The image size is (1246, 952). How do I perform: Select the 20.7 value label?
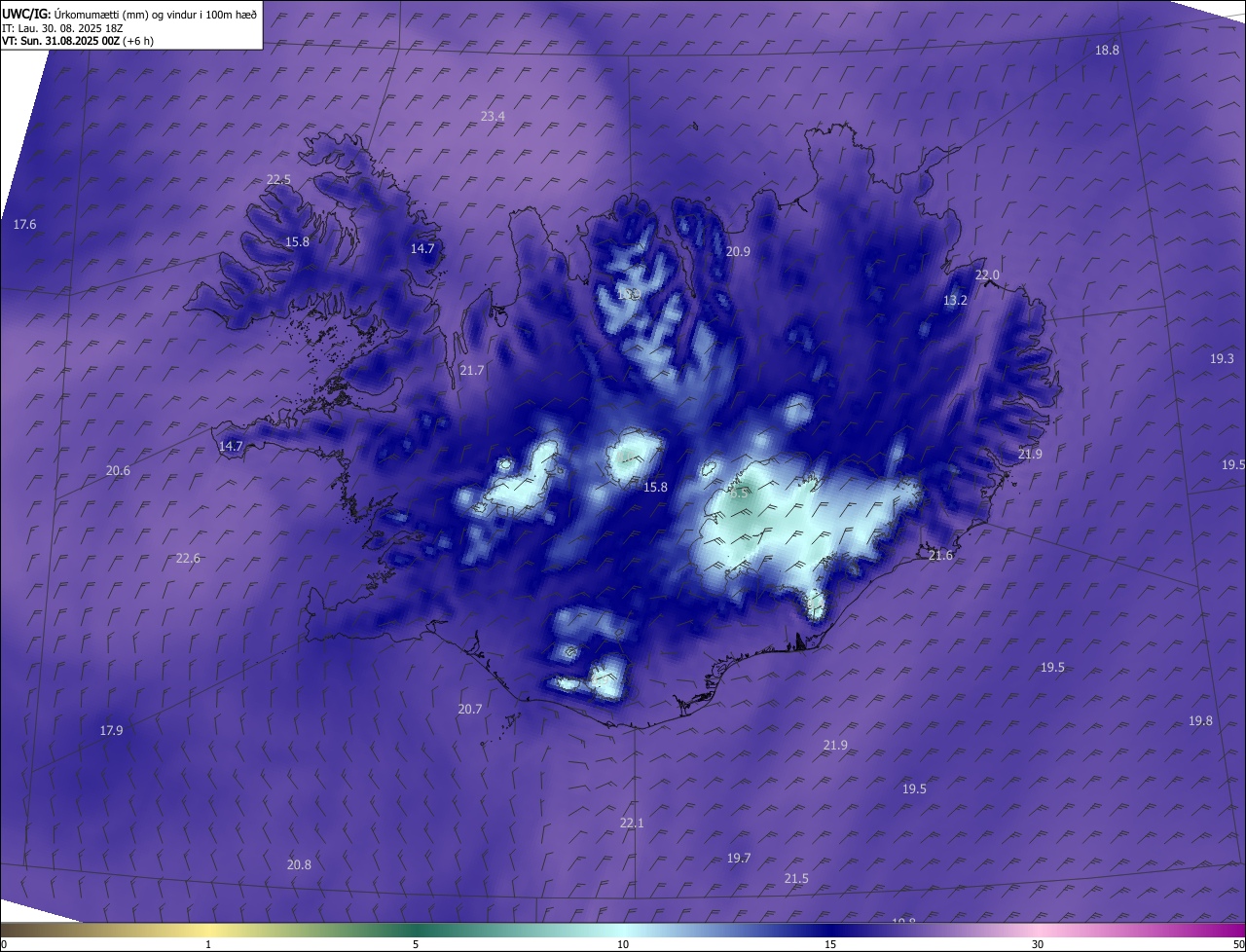pyautogui.click(x=469, y=710)
